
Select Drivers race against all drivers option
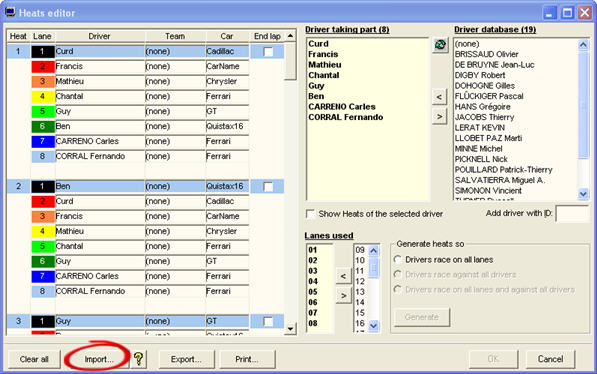pos(397,274)
